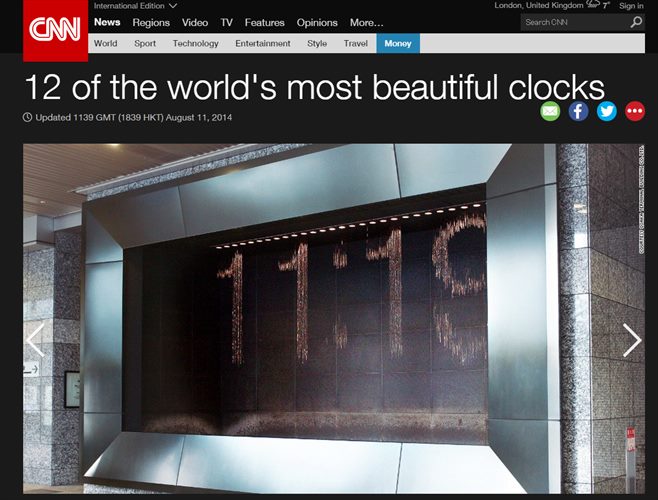Open the News section
The height and width of the screenshot is (500, 658).
[x=107, y=22]
